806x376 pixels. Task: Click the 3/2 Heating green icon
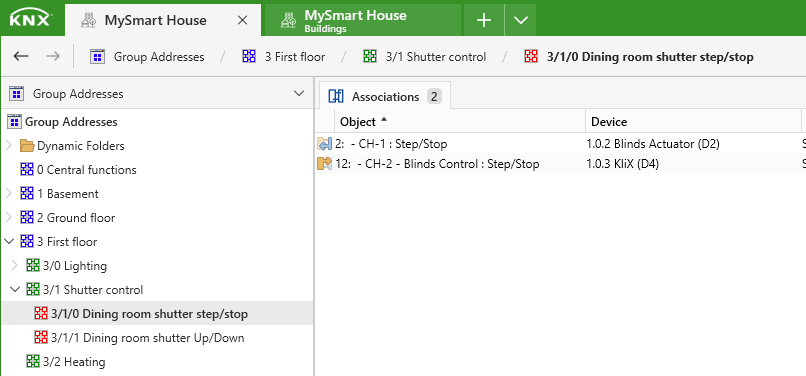33,362
